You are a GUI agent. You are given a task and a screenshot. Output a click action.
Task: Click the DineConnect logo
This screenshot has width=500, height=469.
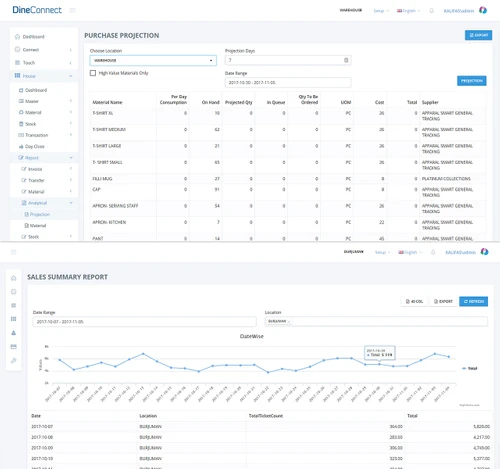point(37,10)
